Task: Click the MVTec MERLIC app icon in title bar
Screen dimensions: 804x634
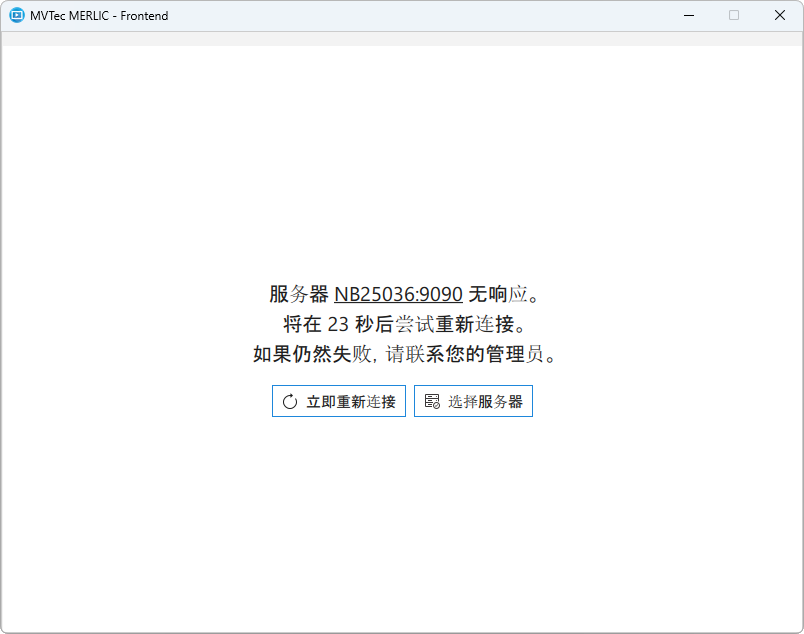Action: click(17, 15)
